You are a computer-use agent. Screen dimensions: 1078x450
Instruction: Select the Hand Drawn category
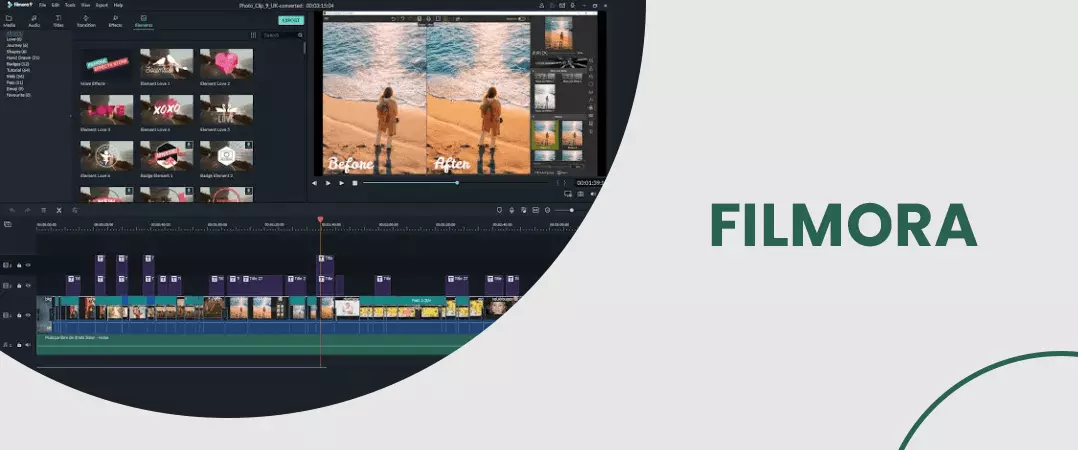(x=23, y=58)
